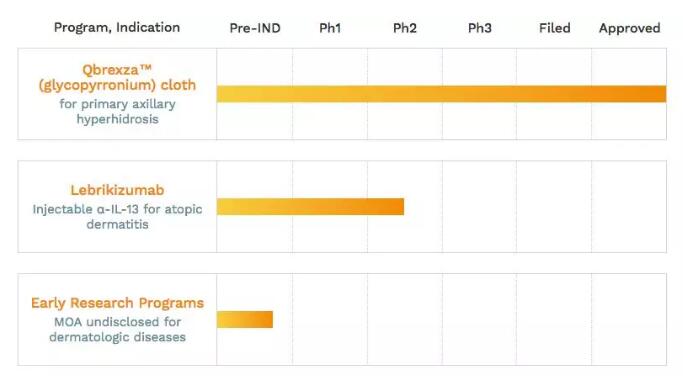Select the Ph3 column header
This screenshot has width=683, height=376.
[480, 28]
